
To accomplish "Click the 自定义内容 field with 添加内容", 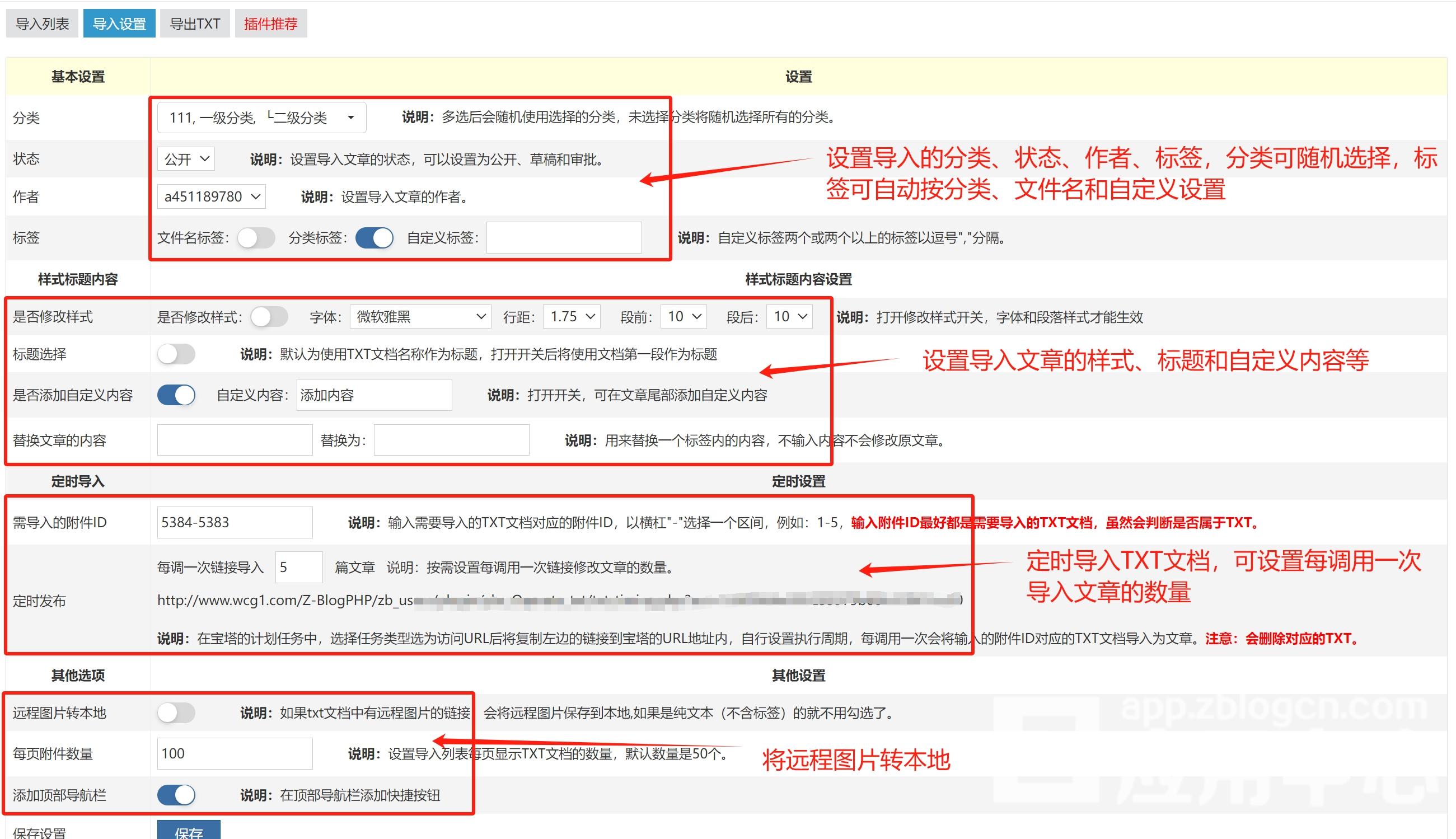I will [x=374, y=395].
